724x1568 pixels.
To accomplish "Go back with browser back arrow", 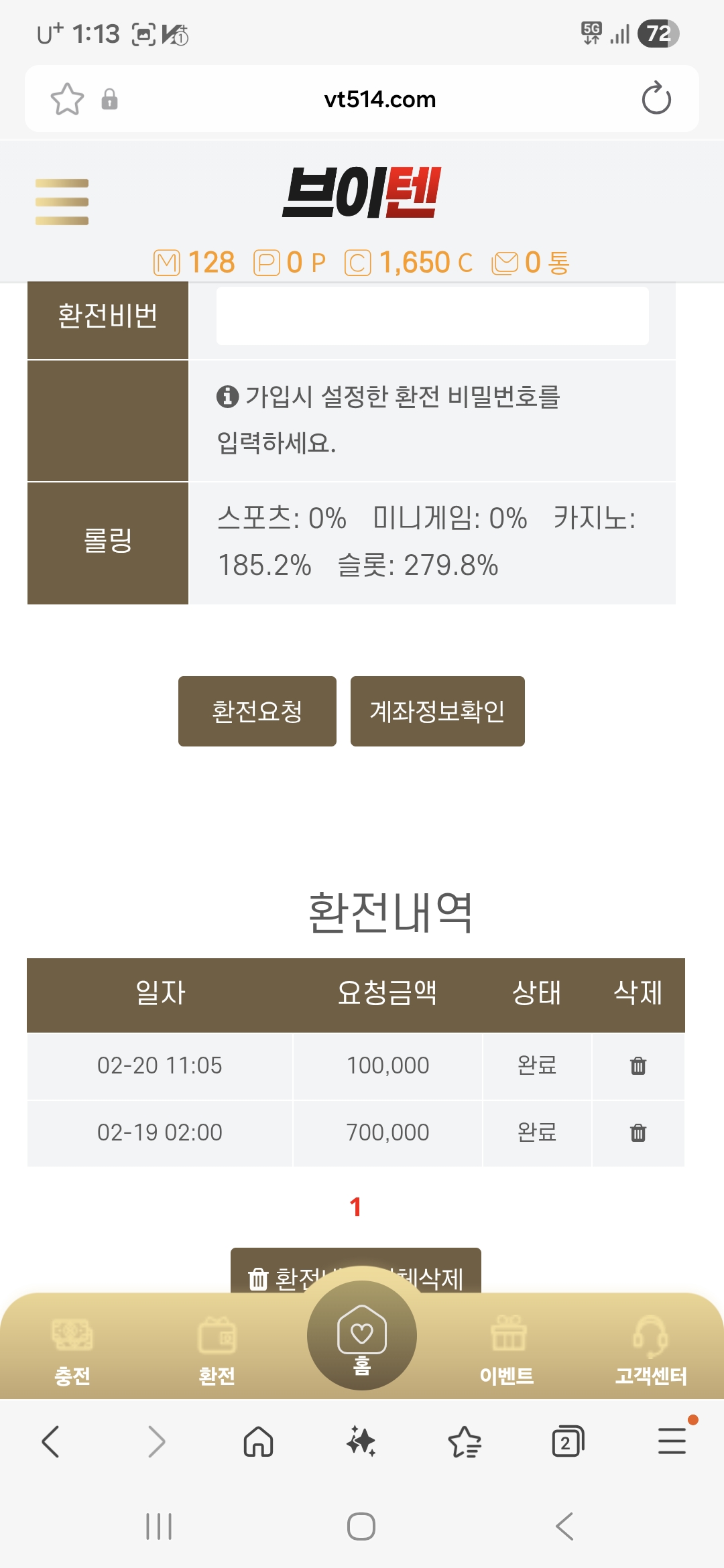I will tap(51, 1441).
